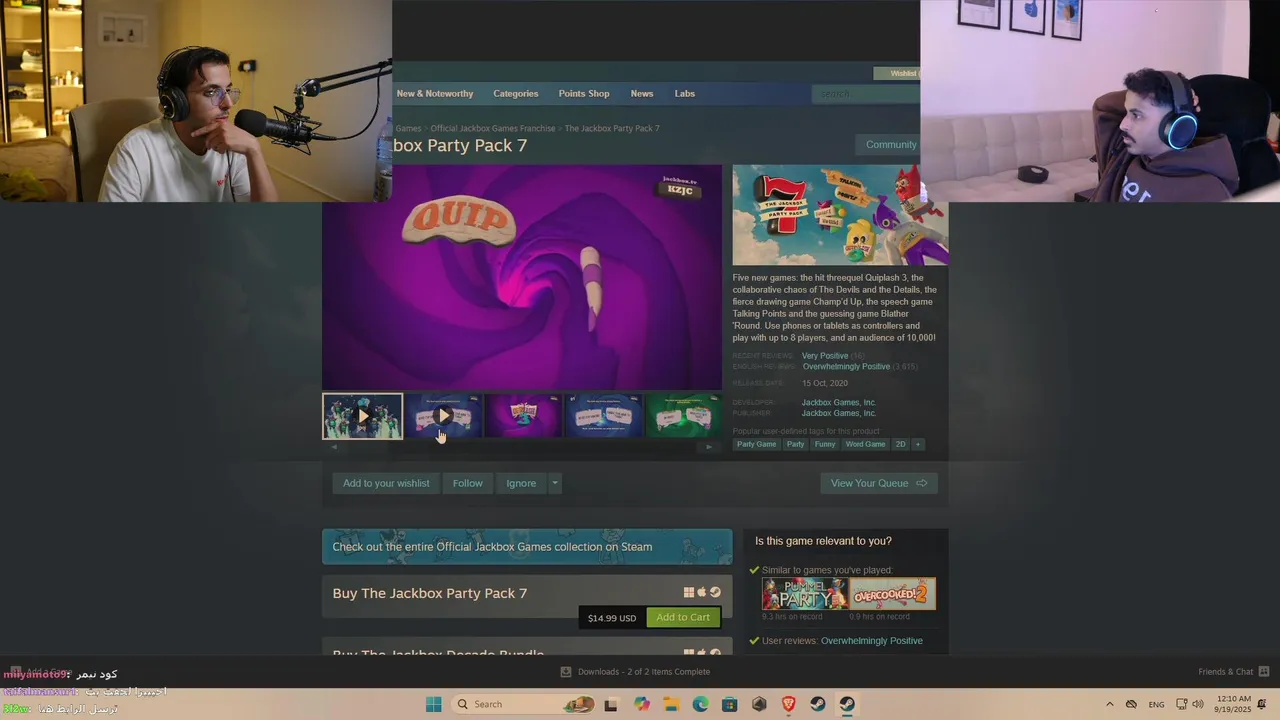
Task: Open Steam from the last taskbar icon
Action: [x=847, y=704]
